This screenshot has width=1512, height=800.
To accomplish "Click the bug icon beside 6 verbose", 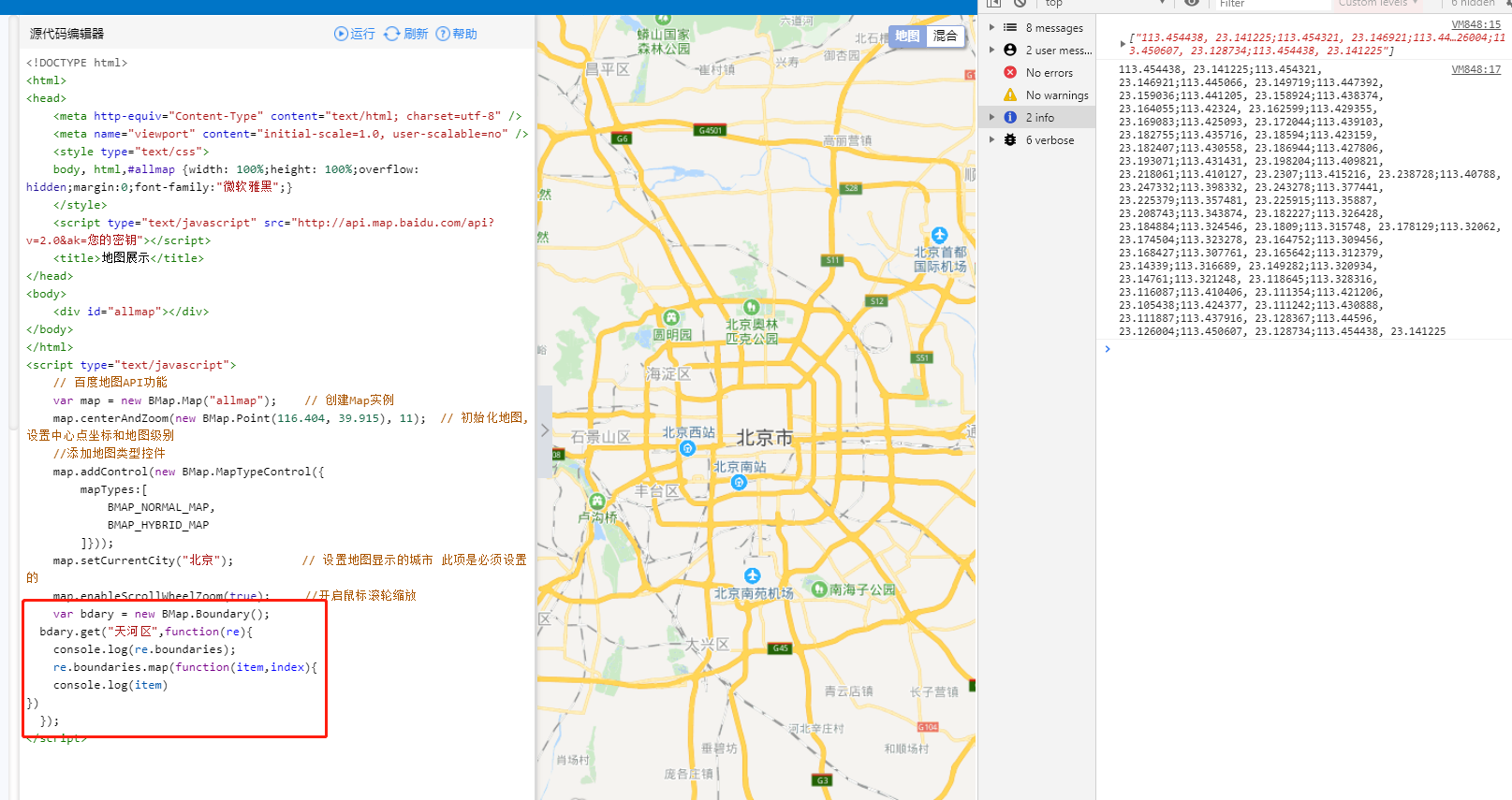I will pos(1010,139).
